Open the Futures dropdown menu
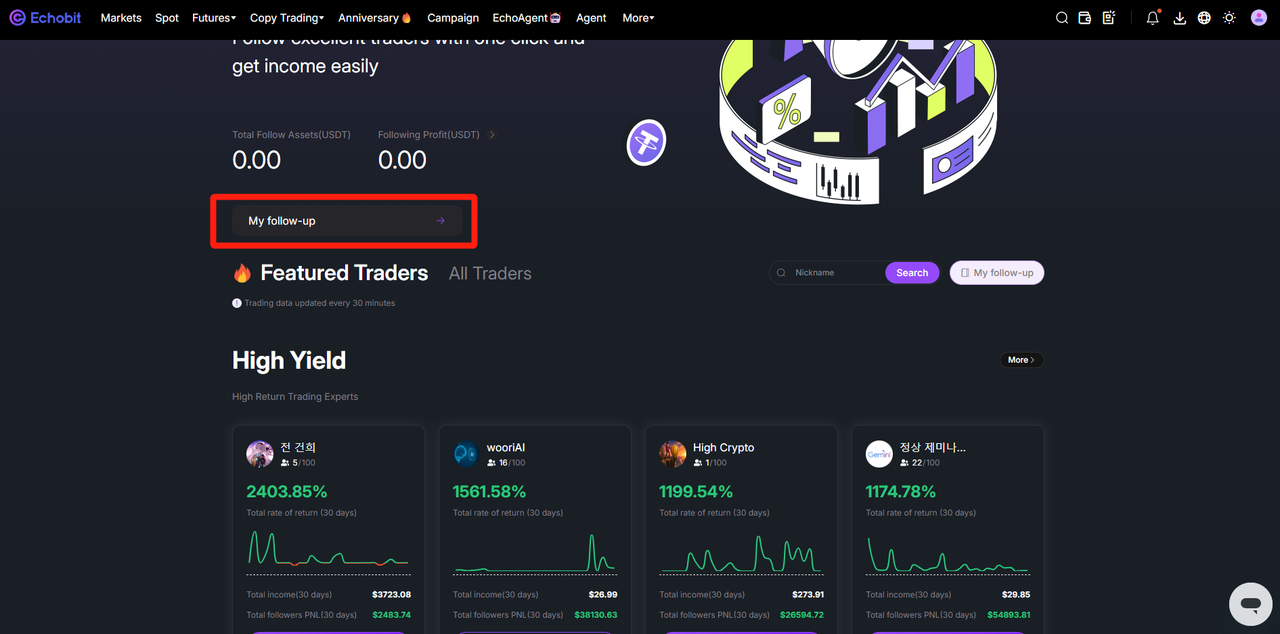Viewport: 1280px width, 634px height. [214, 18]
